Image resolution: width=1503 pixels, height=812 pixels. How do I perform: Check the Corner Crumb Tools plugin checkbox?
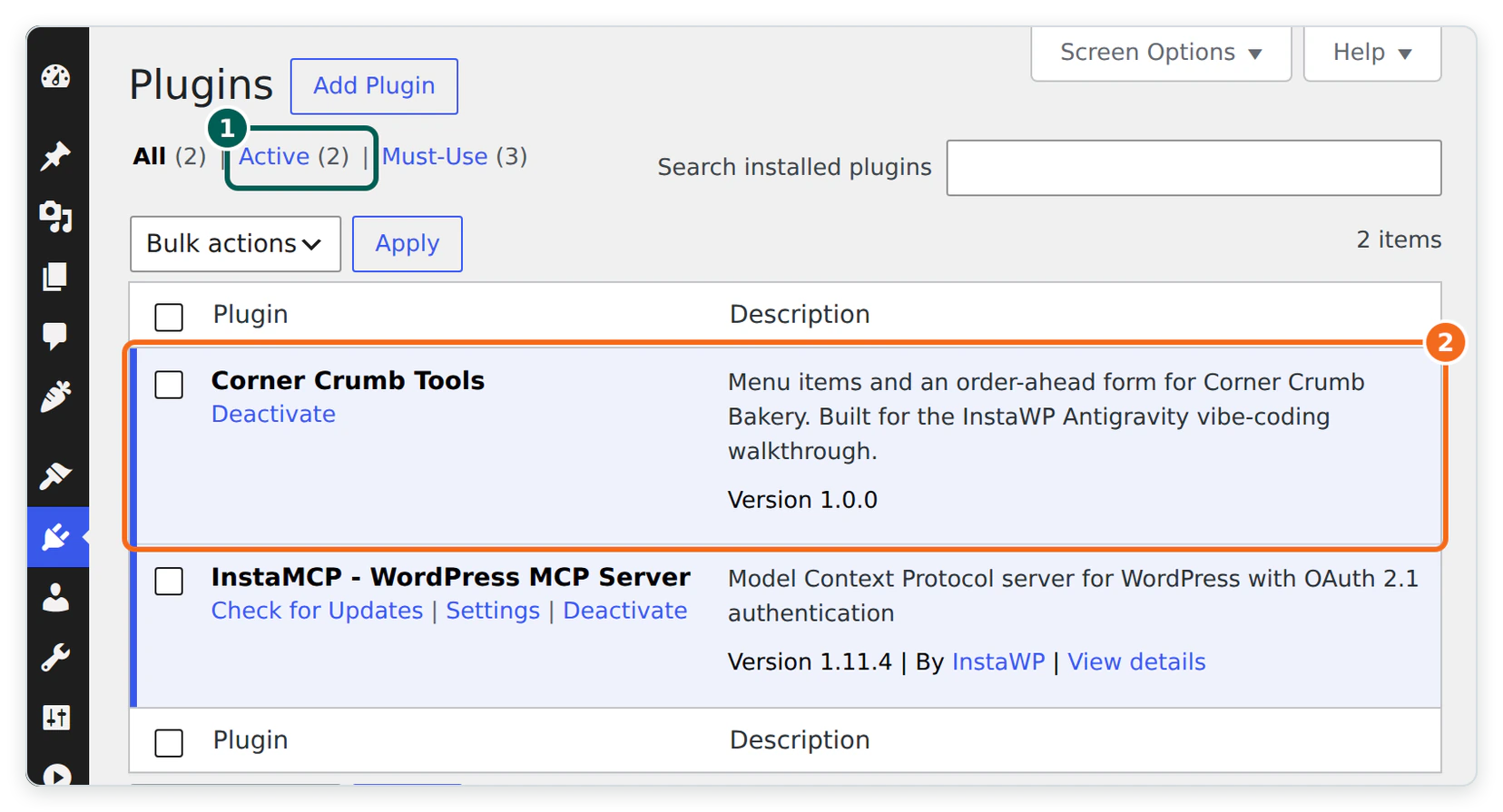[169, 385]
